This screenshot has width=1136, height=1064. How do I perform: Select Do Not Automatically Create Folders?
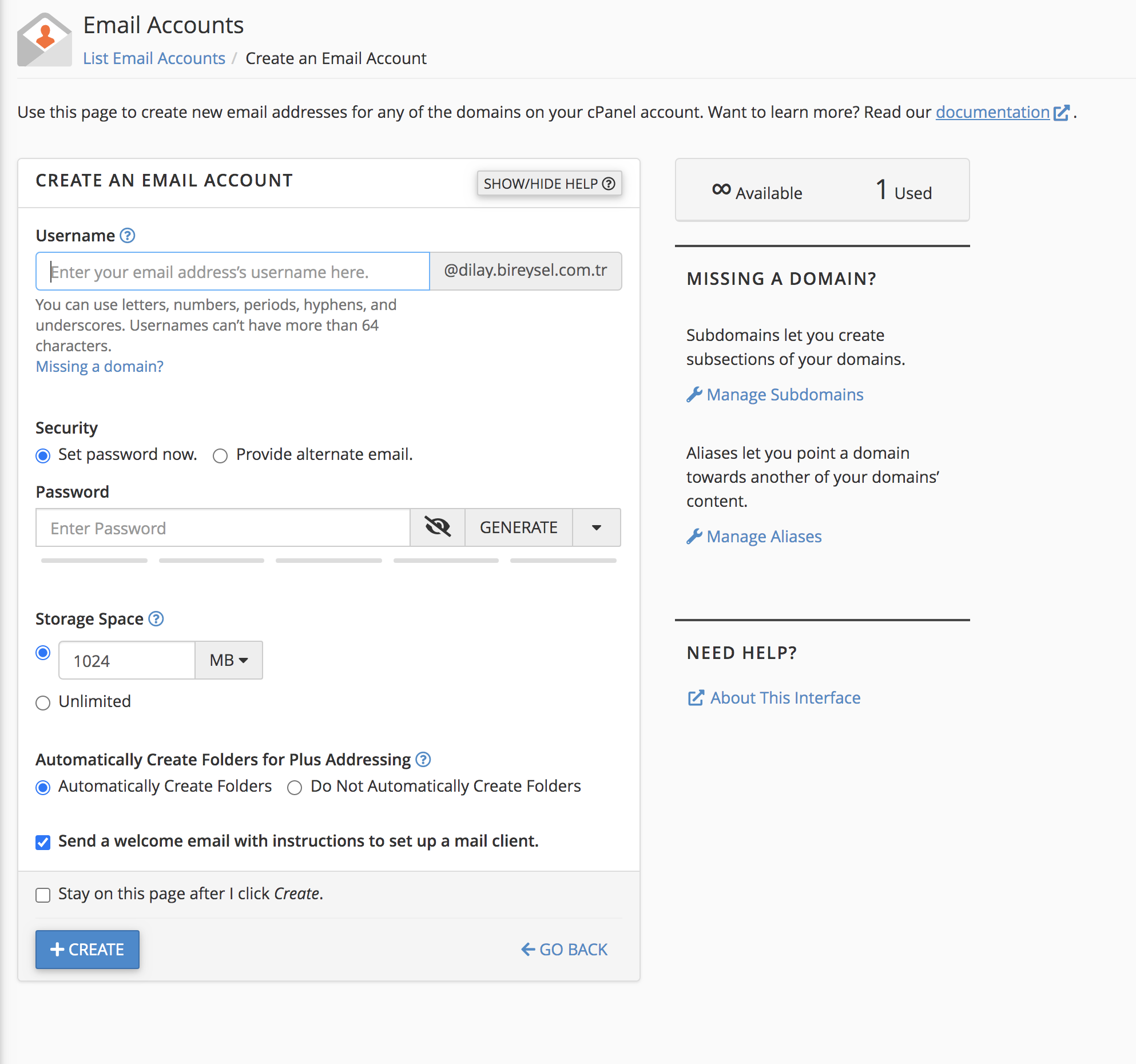pos(295,787)
